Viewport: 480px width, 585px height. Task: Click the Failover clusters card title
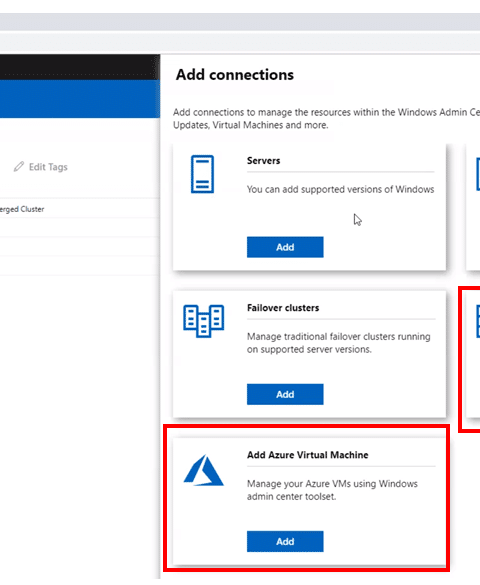pyautogui.click(x=283, y=308)
